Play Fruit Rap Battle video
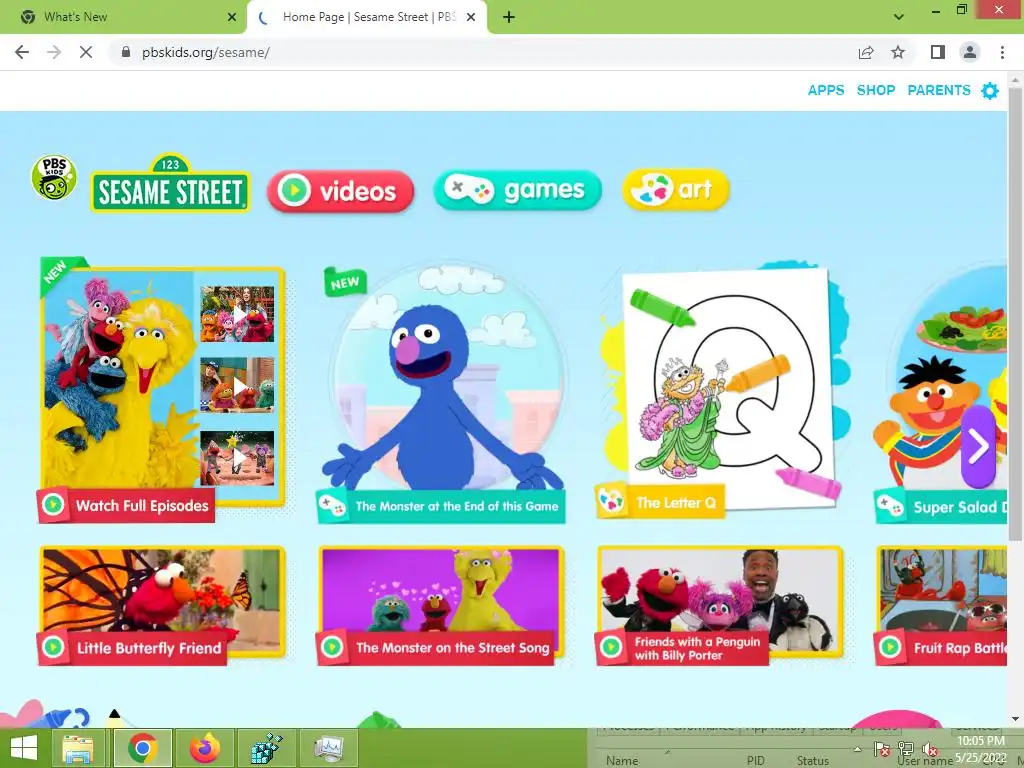 (x=941, y=604)
